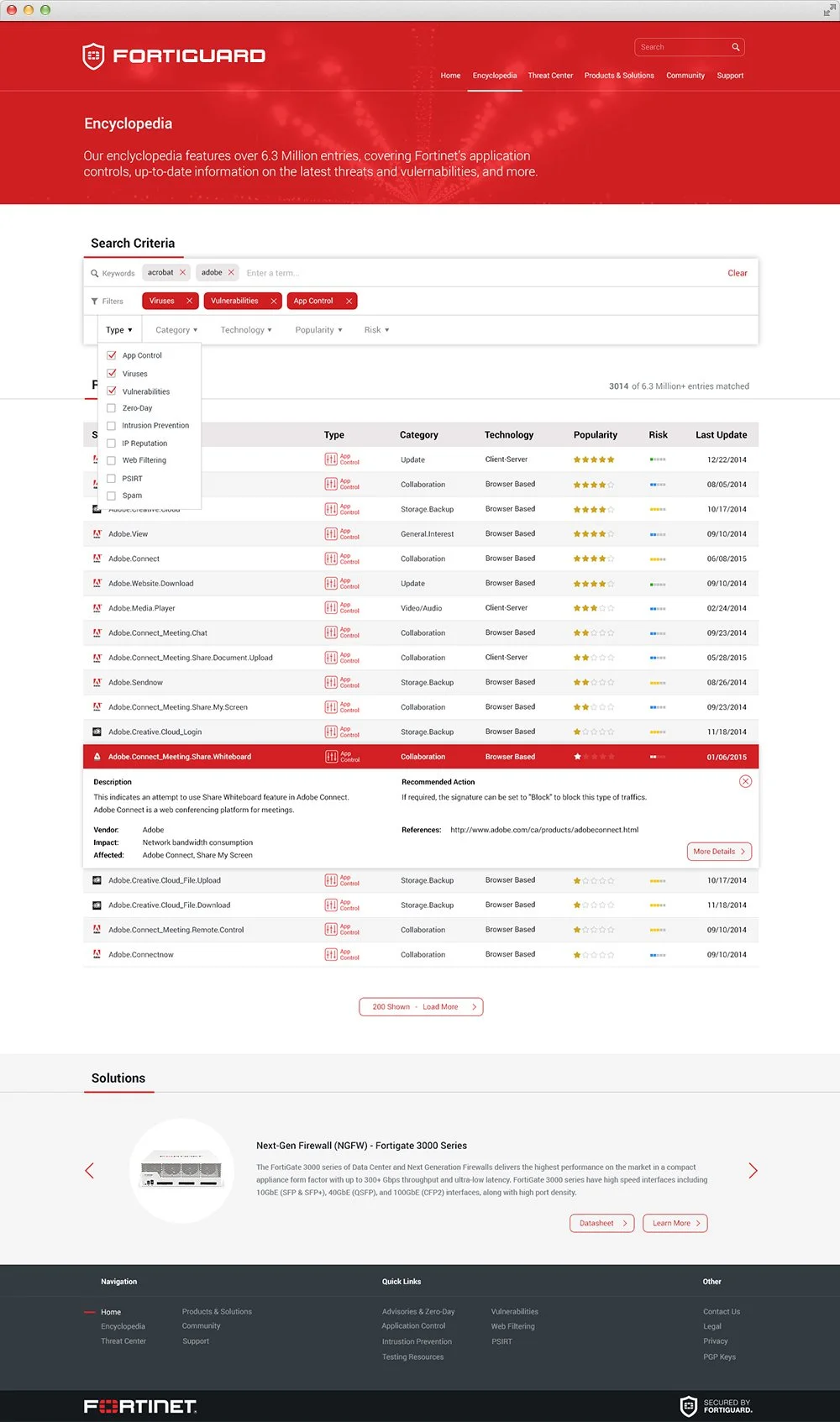This screenshot has width=840, height=1422.
Task: Click icon beside Adobe.Creative.Cloud_File.Upload
Action: 97,880
